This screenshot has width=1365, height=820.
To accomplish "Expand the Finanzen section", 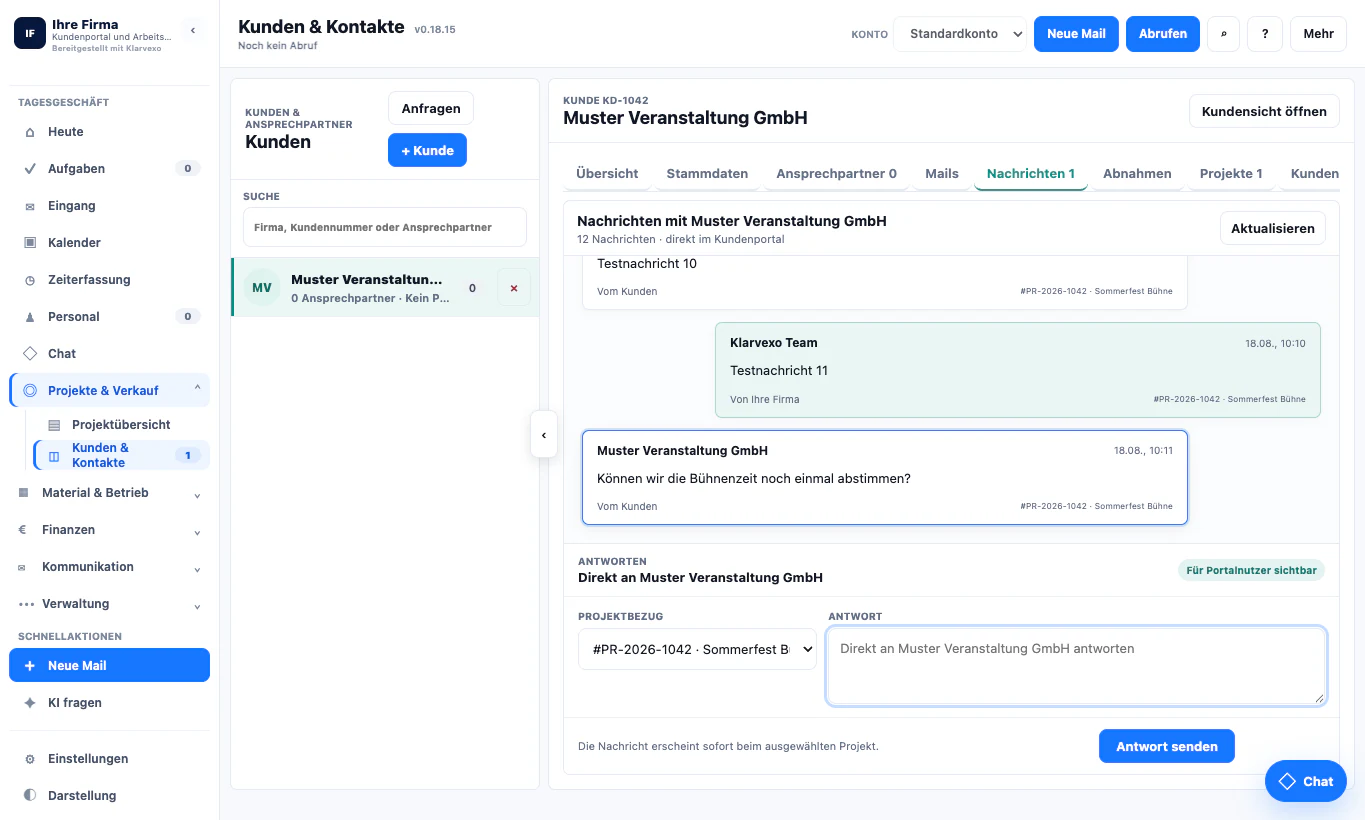I will coord(197,532).
